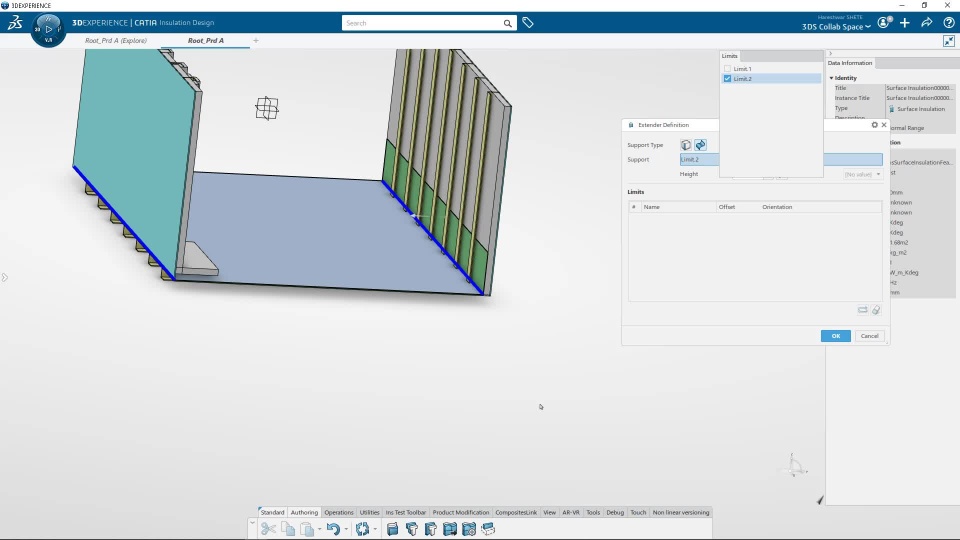Screen dimensions: 960x540
Task: Click the Update cycle icon
Action: (362, 529)
